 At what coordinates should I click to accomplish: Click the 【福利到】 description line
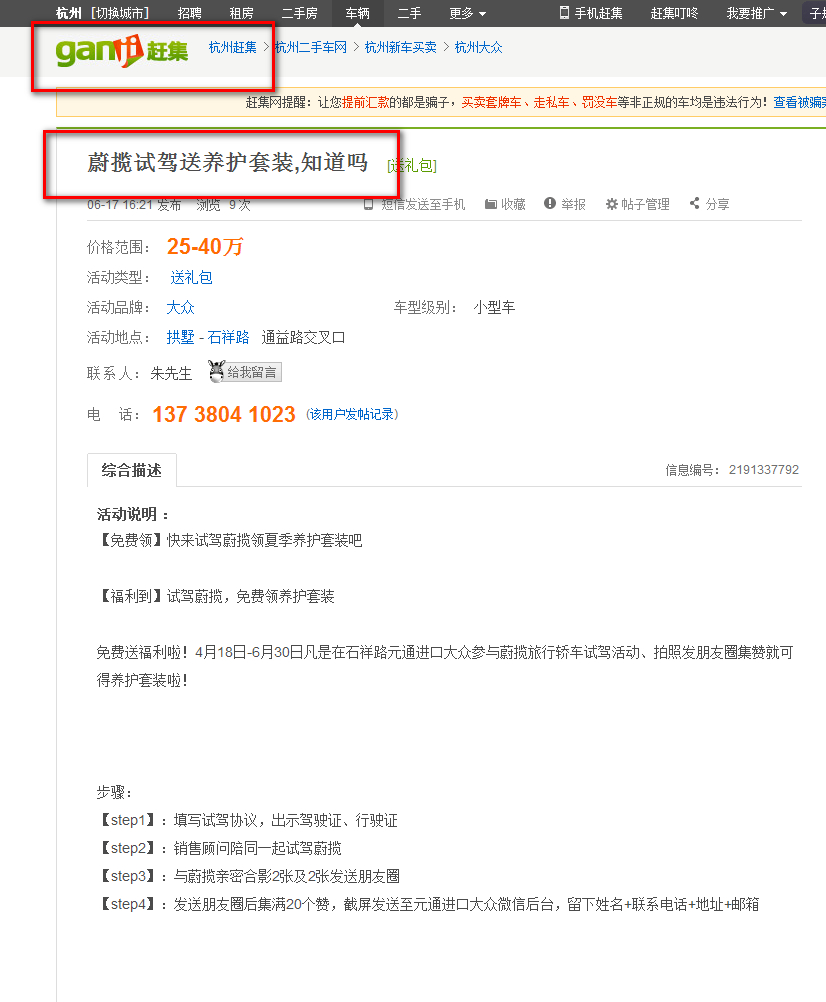click(x=216, y=596)
